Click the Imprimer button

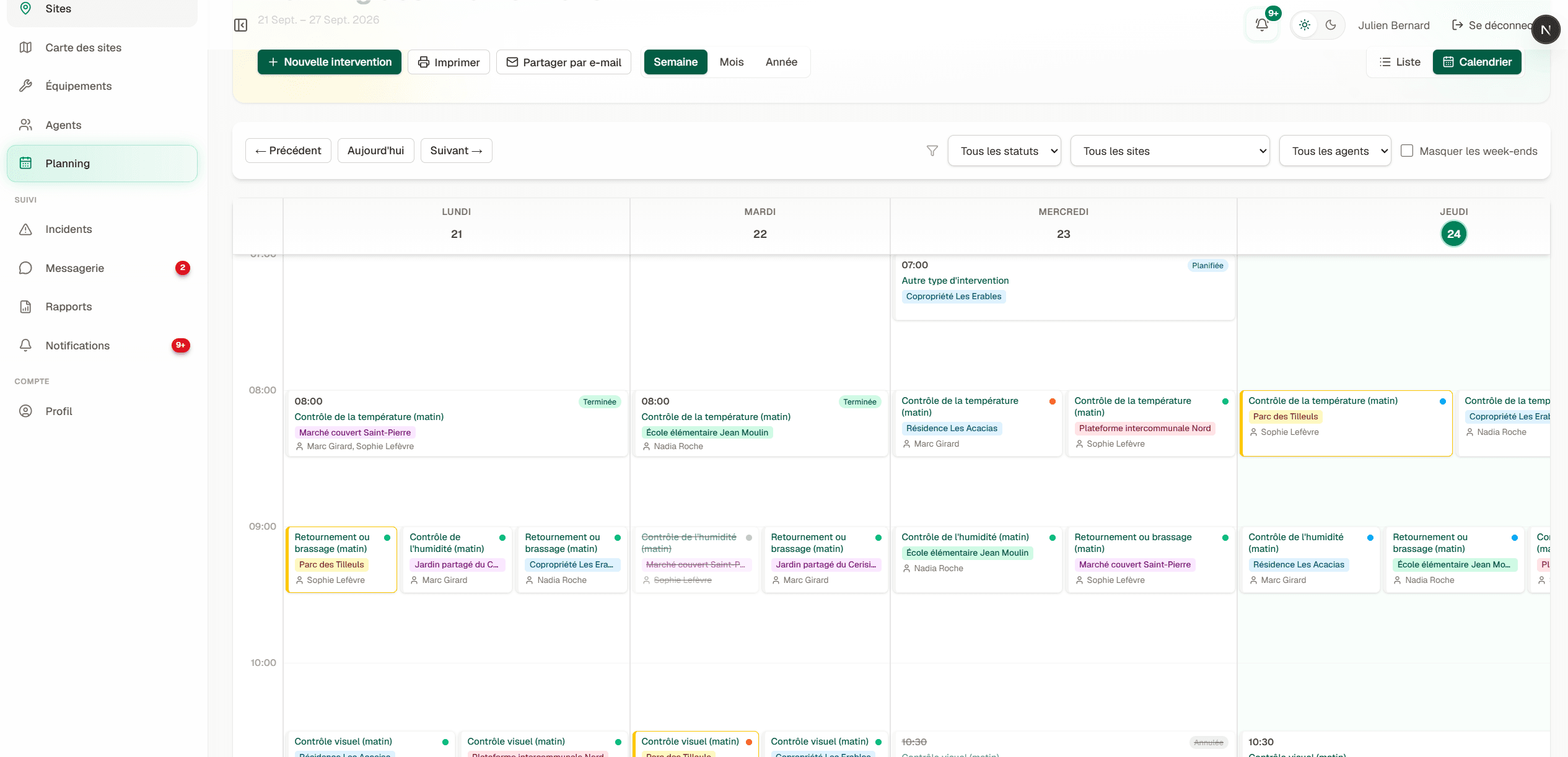[449, 62]
